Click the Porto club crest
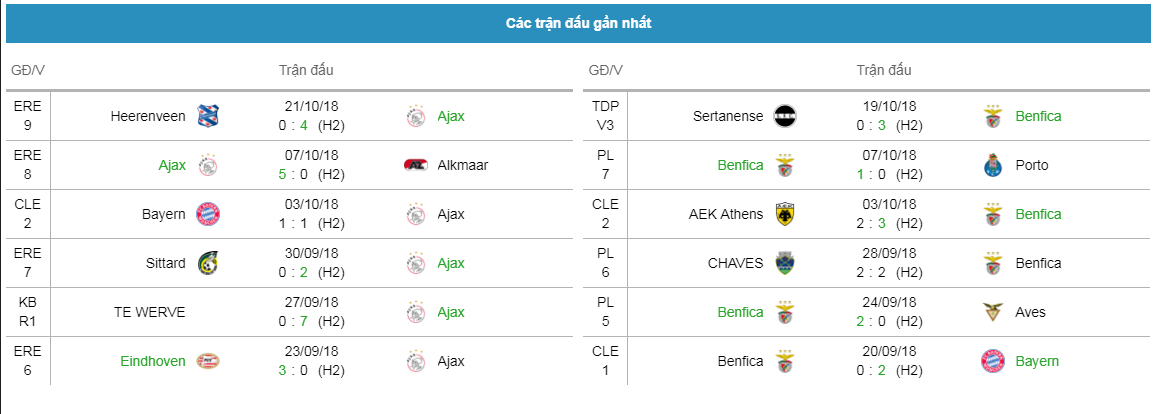This screenshot has width=1156, height=414. point(993,165)
